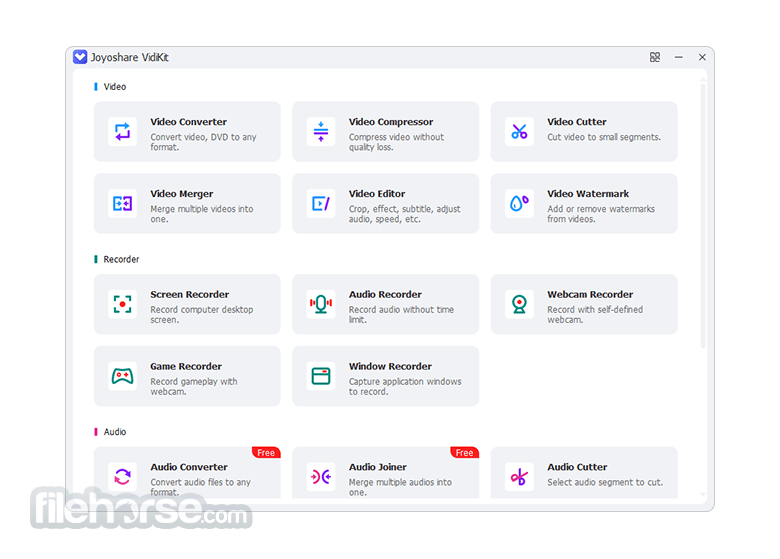Click 'Cut video to small segments.' text
This screenshot has width=780, height=559.
click(x=604, y=137)
